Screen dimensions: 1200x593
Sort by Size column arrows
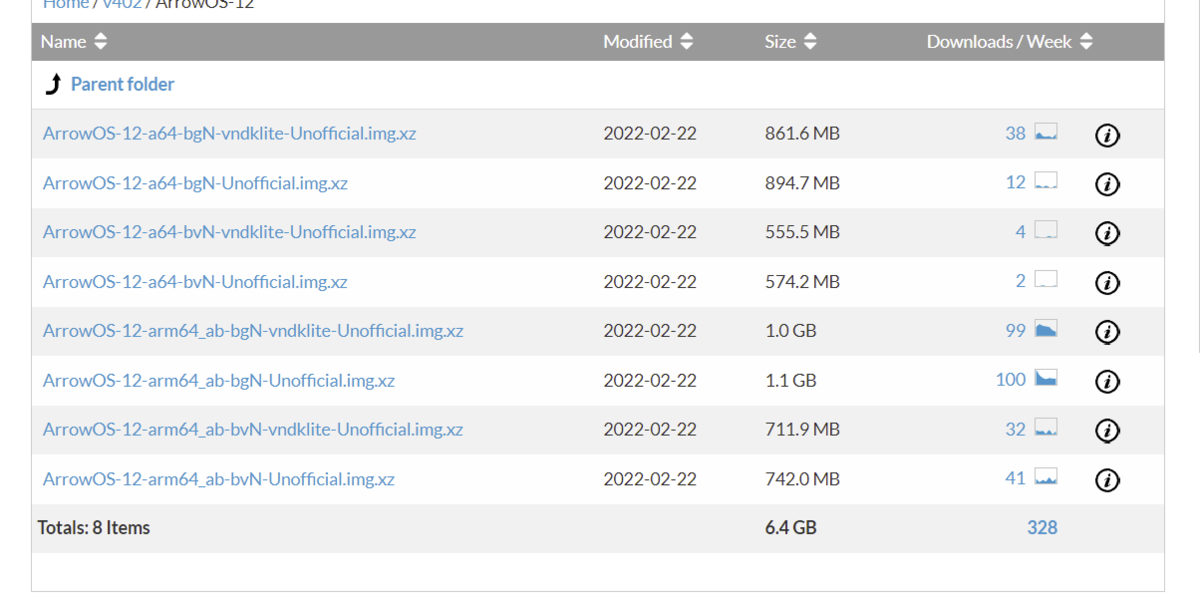(x=810, y=42)
